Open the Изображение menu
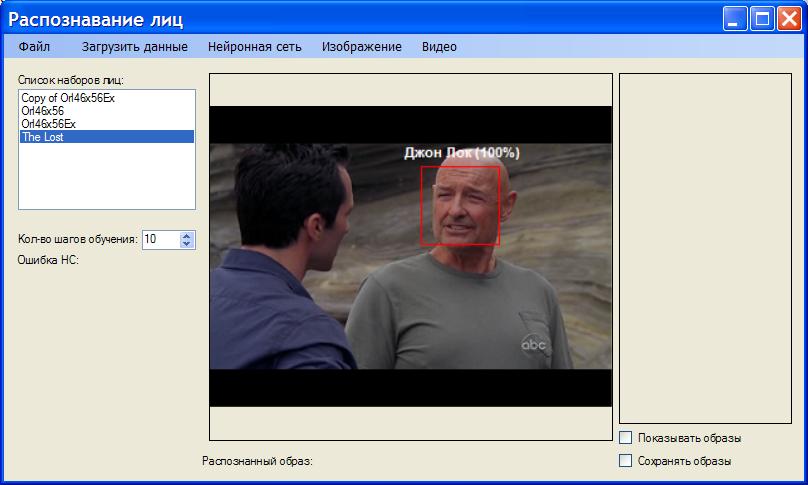This screenshot has width=808, height=485. click(361, 47)
